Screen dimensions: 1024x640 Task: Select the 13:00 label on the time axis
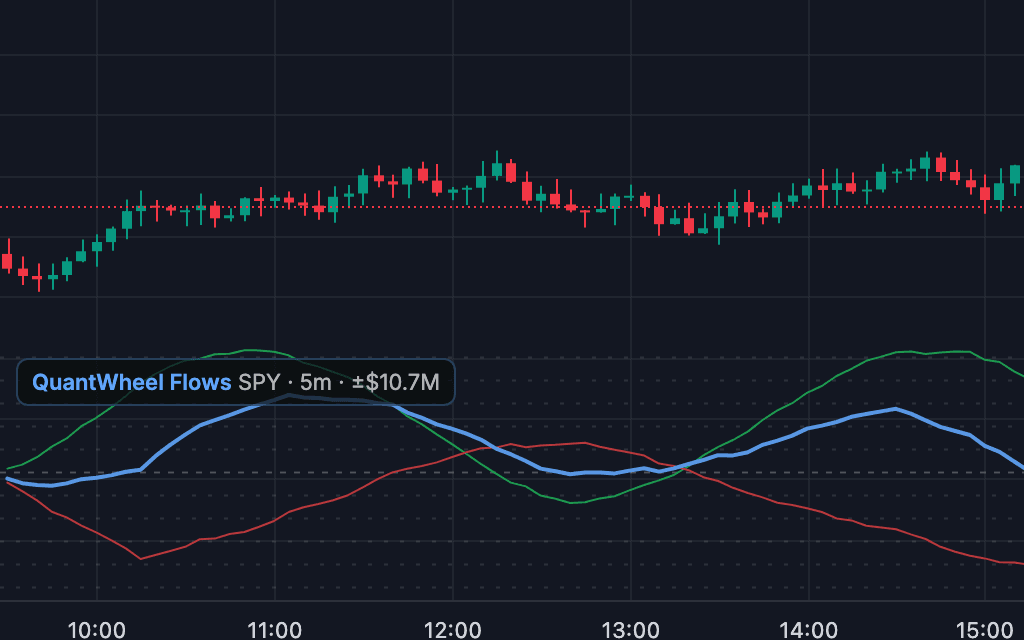[630, 630]
